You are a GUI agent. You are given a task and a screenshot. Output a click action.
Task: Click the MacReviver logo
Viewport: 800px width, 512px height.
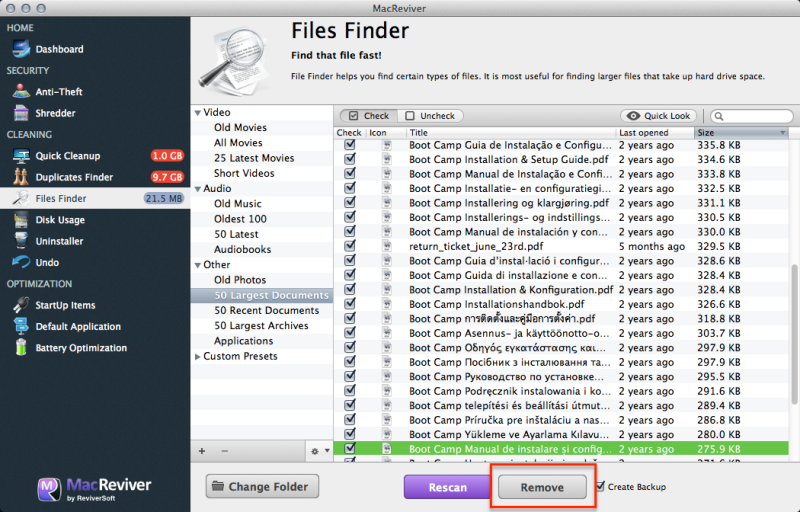coord(94,489)
